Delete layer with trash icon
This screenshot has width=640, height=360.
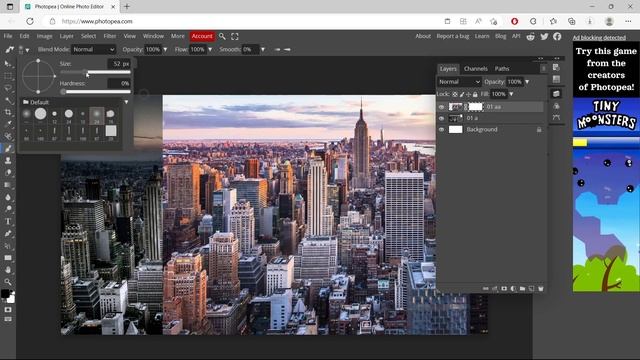pos(541,289)
